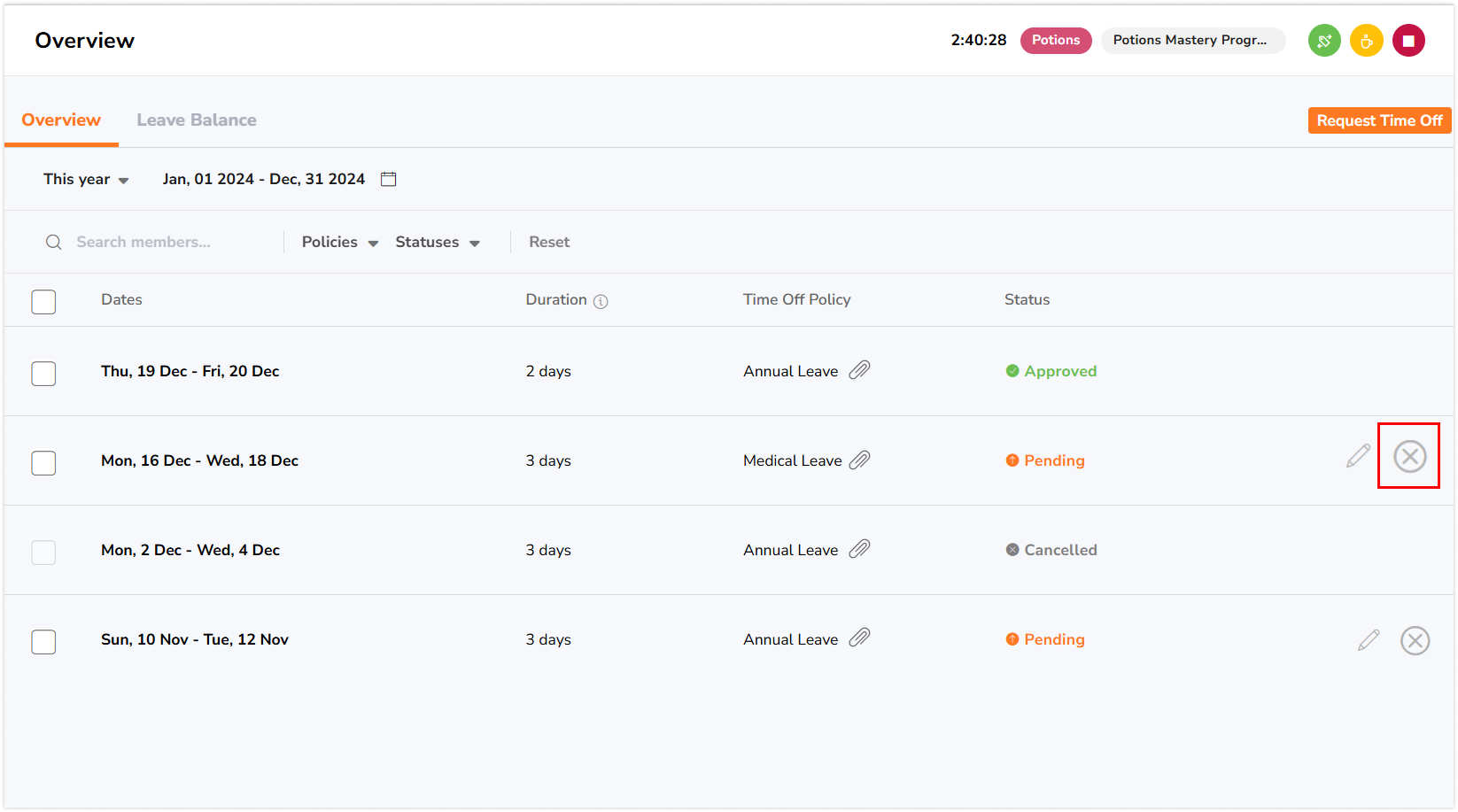
Task: Check the Sun, 10 Nov row checkbox
Action: pos(43,642)
